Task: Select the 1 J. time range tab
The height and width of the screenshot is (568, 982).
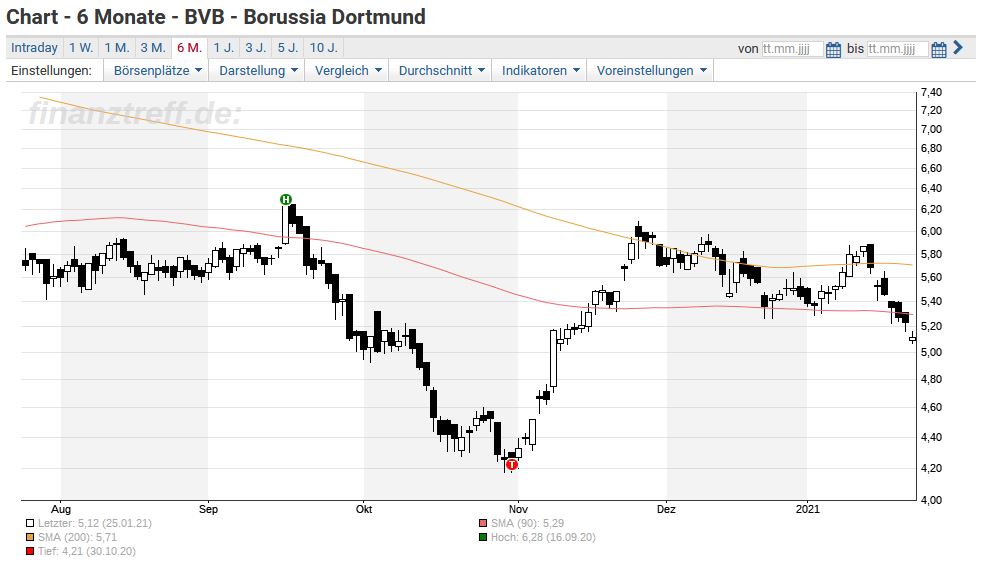Action: pyautogui.click(x=224, y=48)
